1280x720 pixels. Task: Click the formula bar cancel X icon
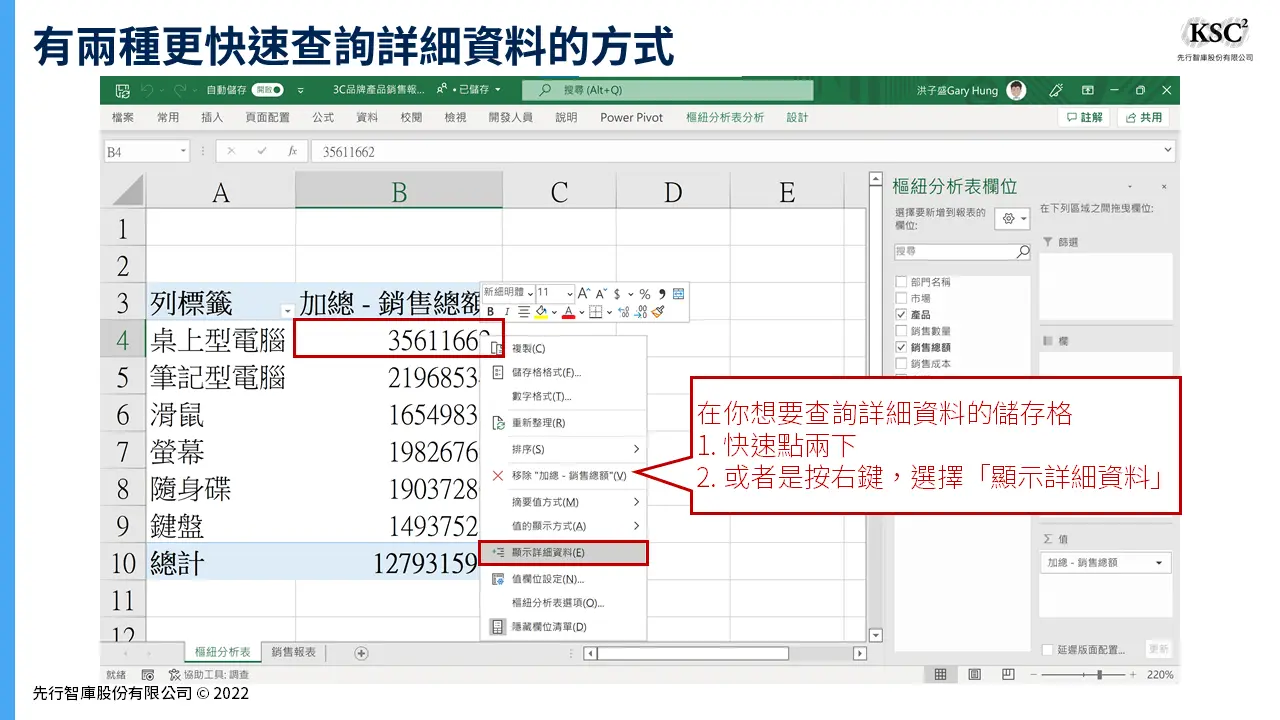coord(232,151)
